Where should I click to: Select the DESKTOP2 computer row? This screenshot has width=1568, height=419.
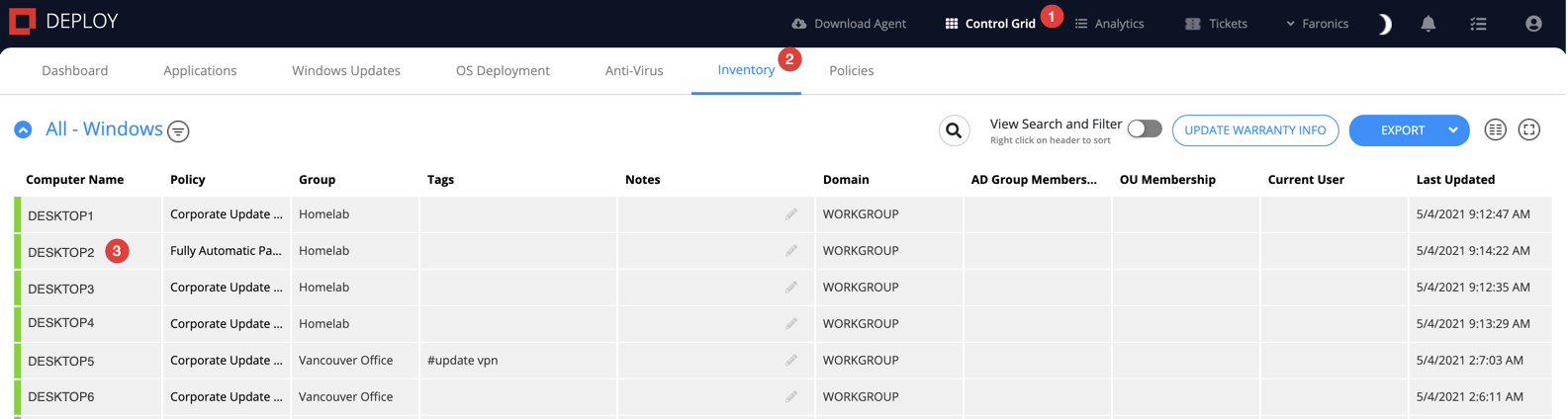(783, 251)
